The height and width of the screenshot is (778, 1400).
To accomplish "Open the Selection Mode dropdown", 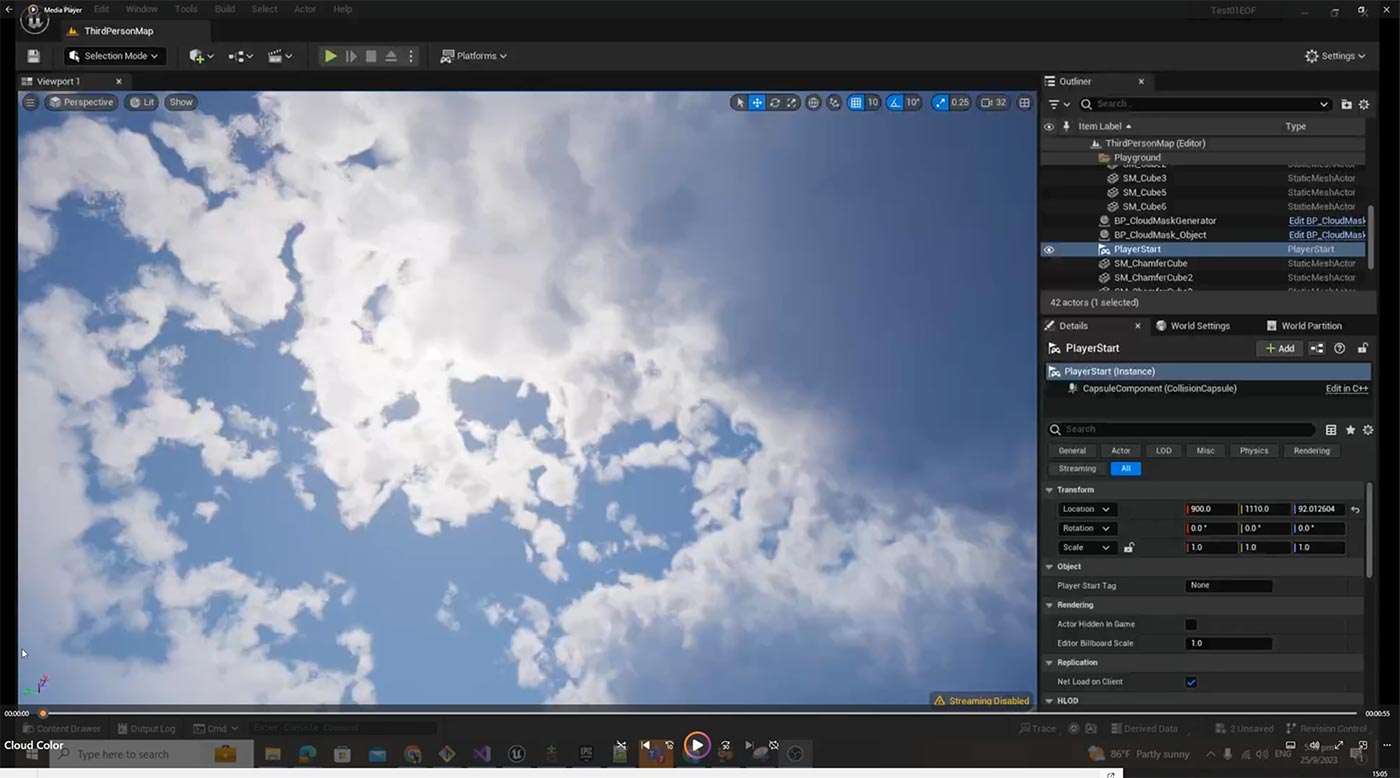I will 115,56.
